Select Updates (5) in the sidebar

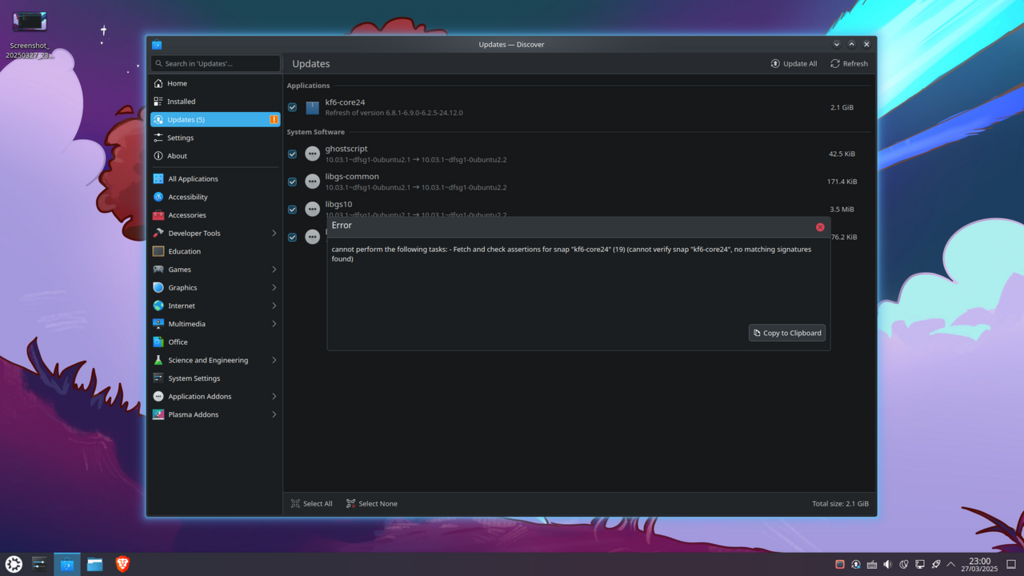[x=215, y=120]
